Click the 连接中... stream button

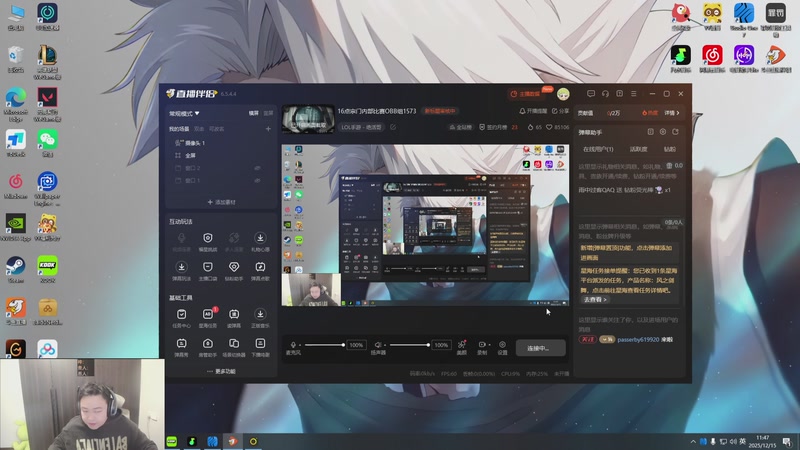tap(540, 348)
